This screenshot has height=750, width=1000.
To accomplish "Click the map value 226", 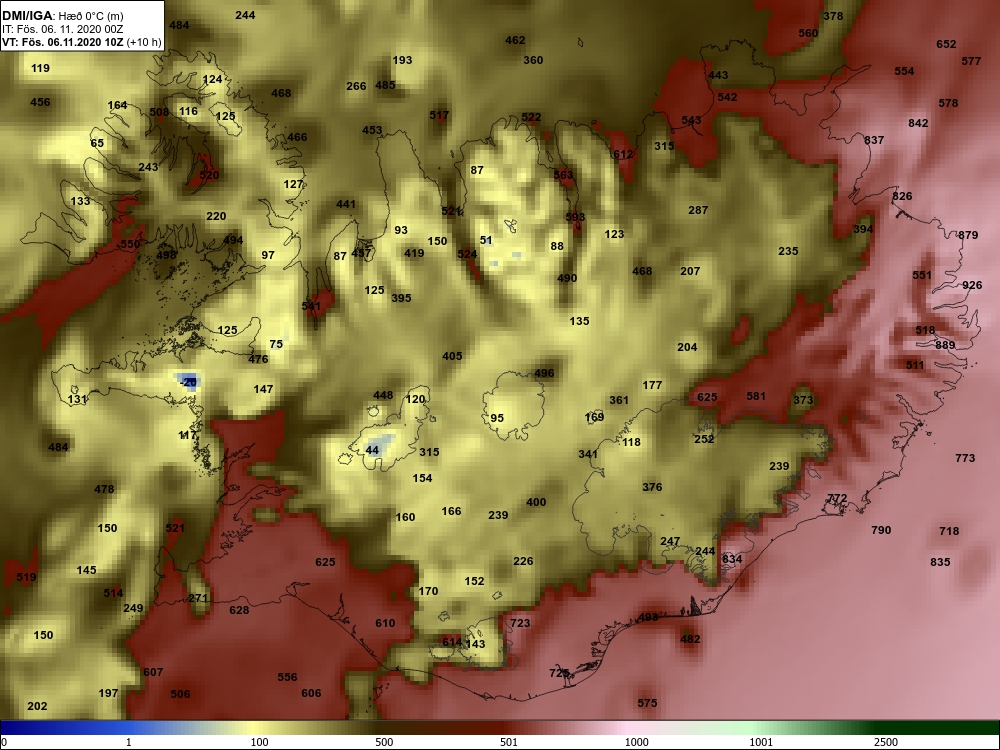I will pos(524,561).
